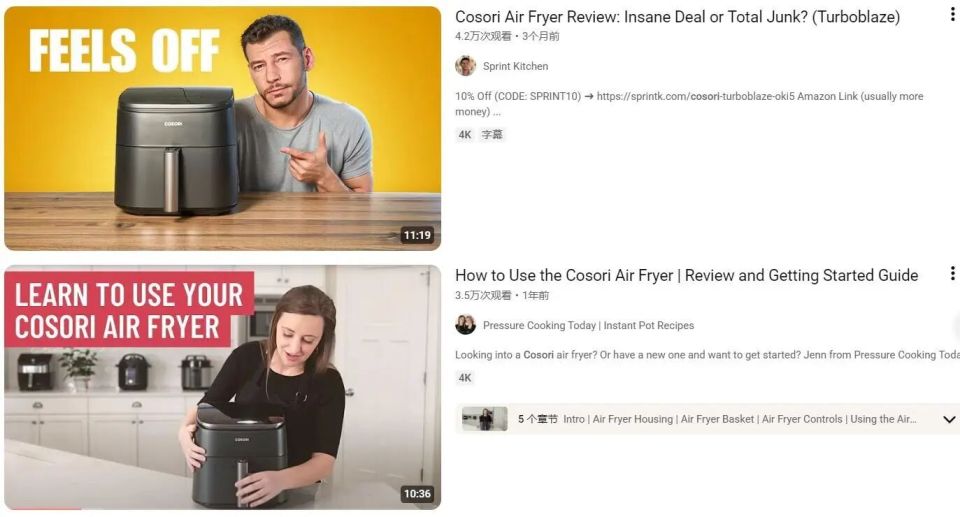Screen dimensions: 960x517
Task: Visit the Sprint Kitchen channel name
Action: pyautogui.click(x=516, y=66)
